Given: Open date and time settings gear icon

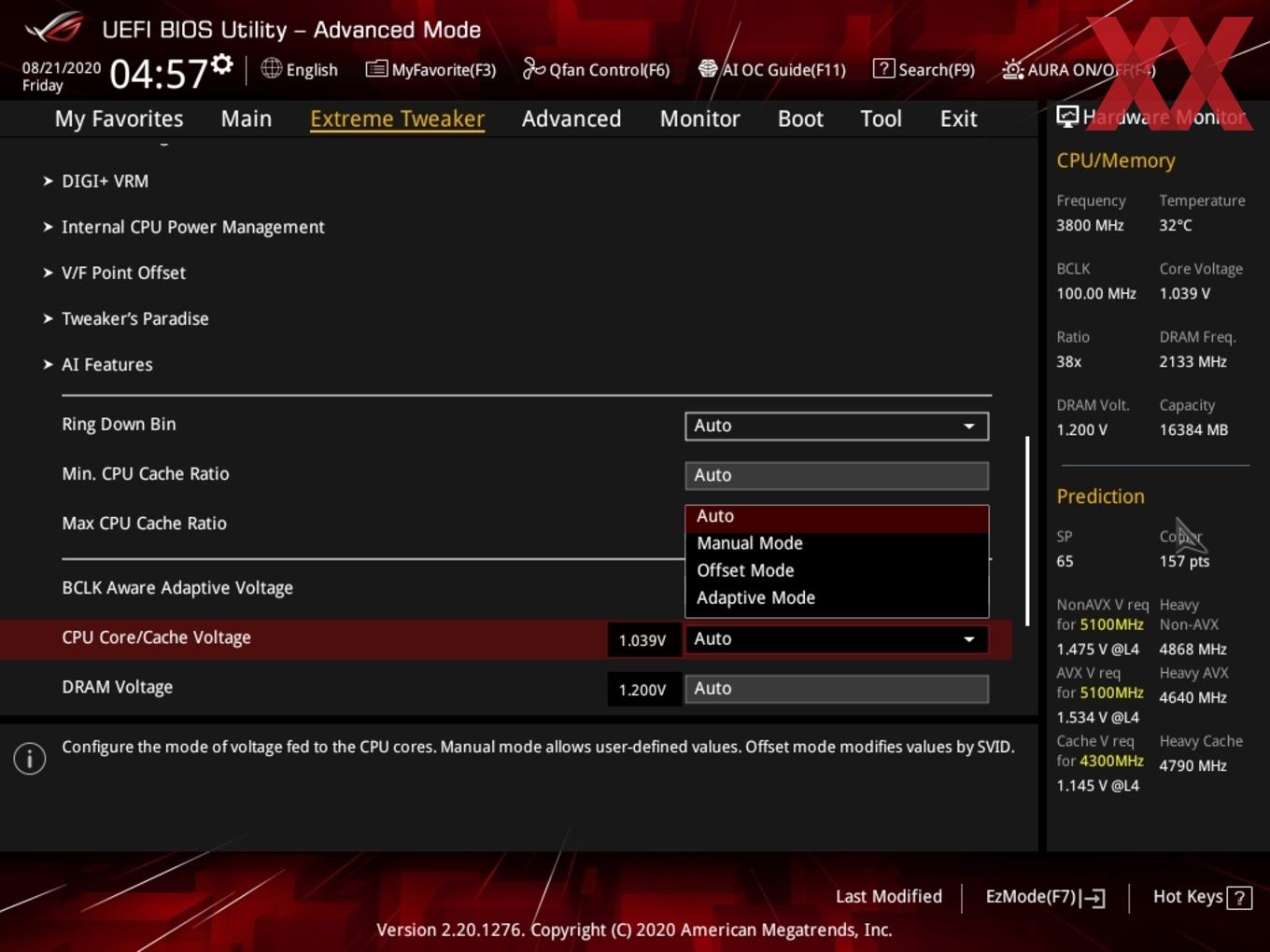Looking at the screenshot, I should pos(221,63).
